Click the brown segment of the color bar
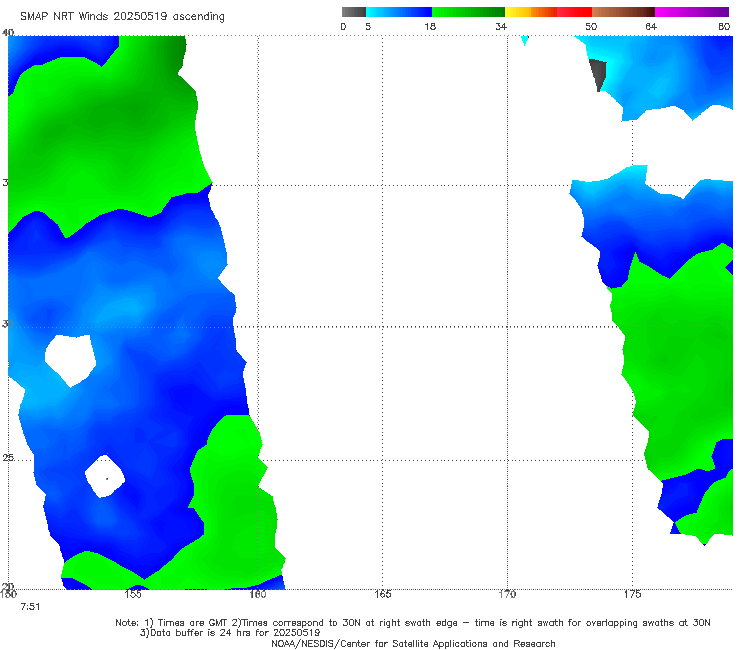Screen dimensions: 740x650 click(623, 12)
